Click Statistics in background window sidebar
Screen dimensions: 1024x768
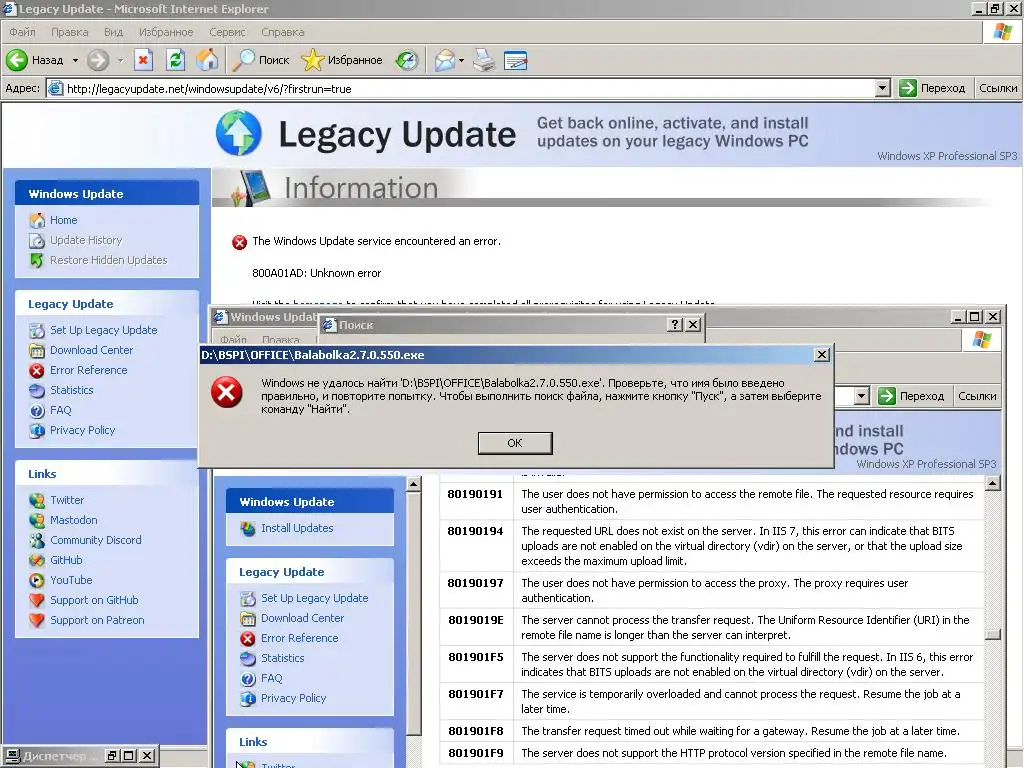pyautogui.click(x=283, y=658)
